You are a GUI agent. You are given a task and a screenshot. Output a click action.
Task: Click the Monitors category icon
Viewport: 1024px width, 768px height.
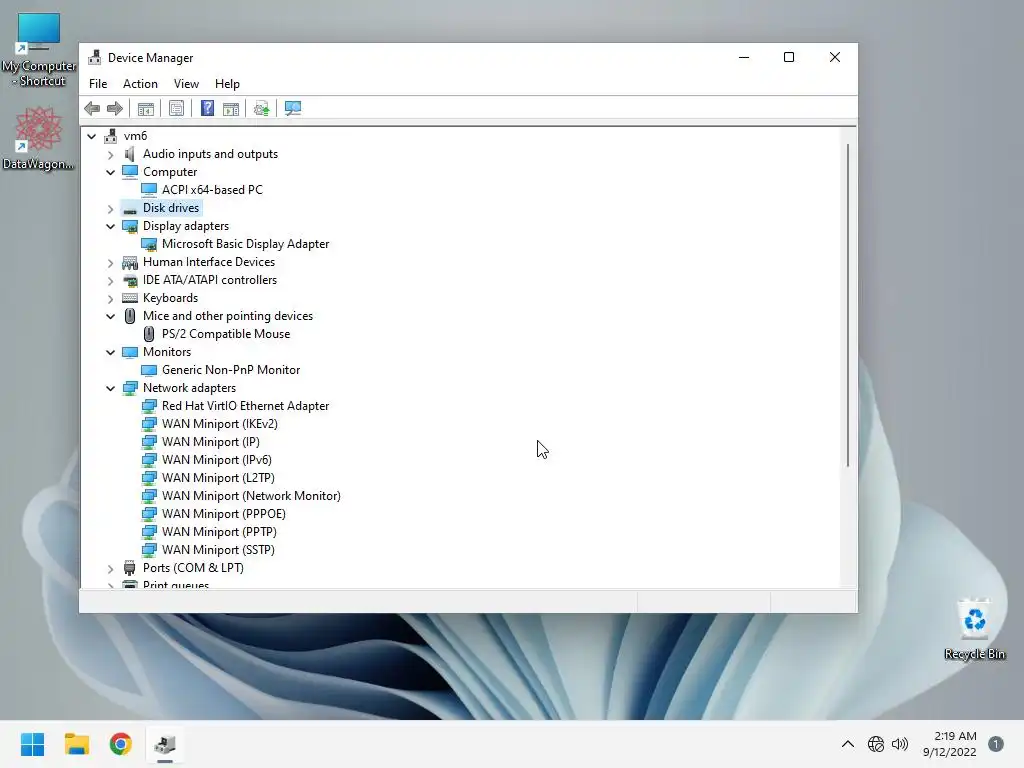coord(130,352)
